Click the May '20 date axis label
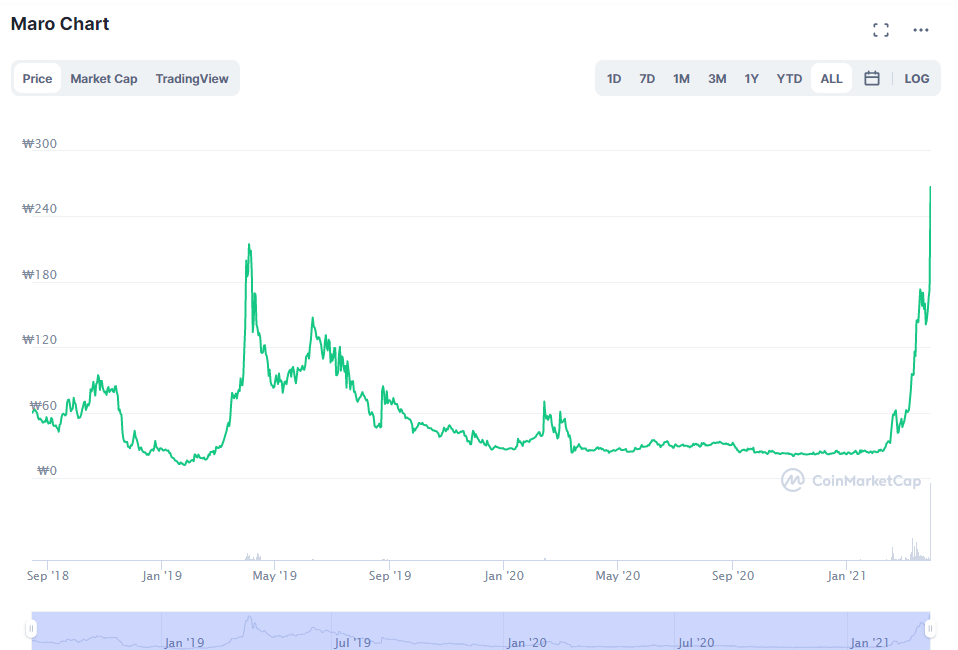The height and width of the screenshot is (650, 958). click(x=618, y=575)
